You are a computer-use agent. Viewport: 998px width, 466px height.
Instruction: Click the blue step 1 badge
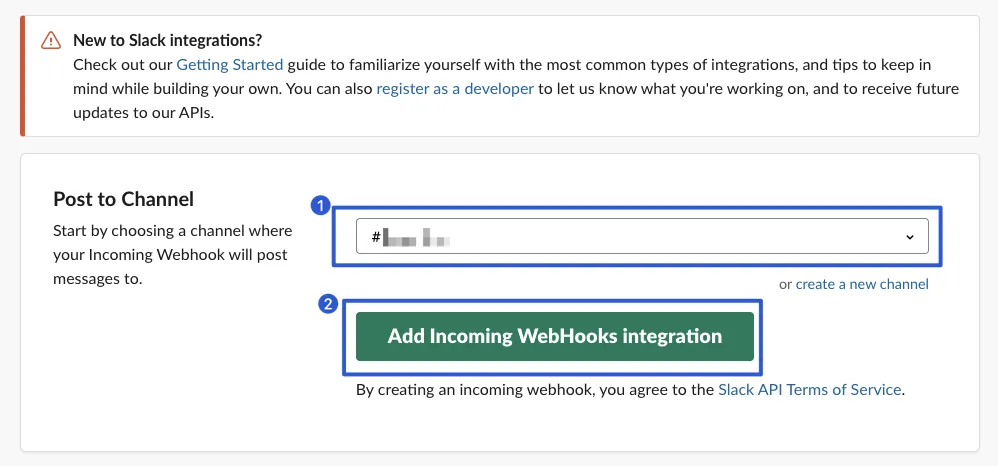pyautogui.click(x=321, y=205)
